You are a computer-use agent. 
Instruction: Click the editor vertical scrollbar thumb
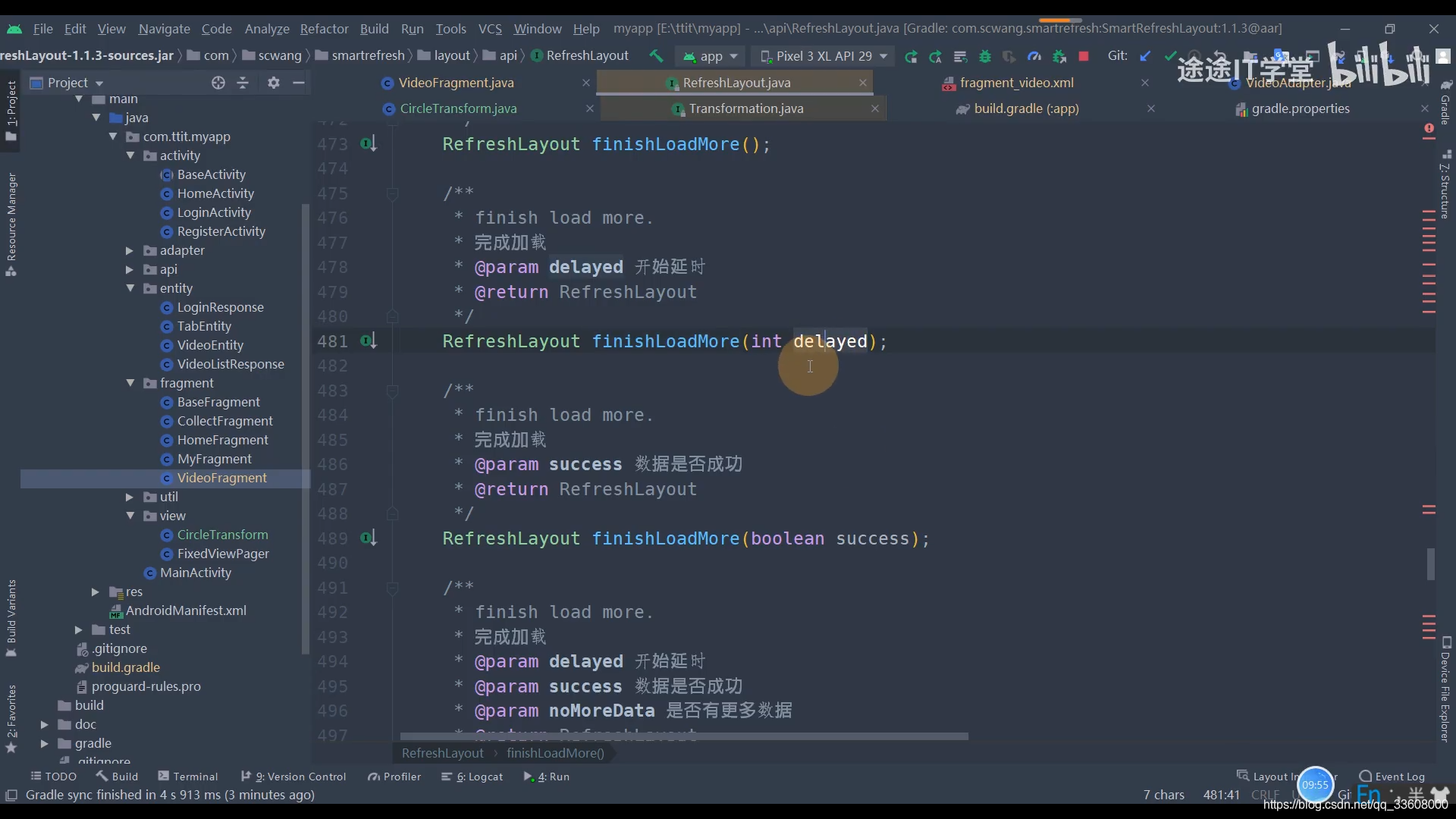1430,564
